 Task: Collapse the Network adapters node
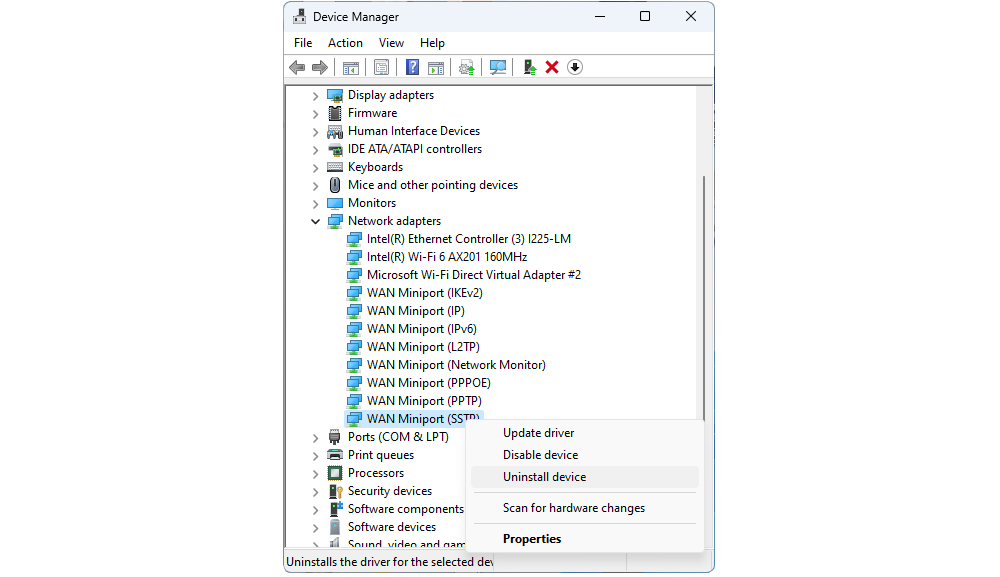coord(315,221)
